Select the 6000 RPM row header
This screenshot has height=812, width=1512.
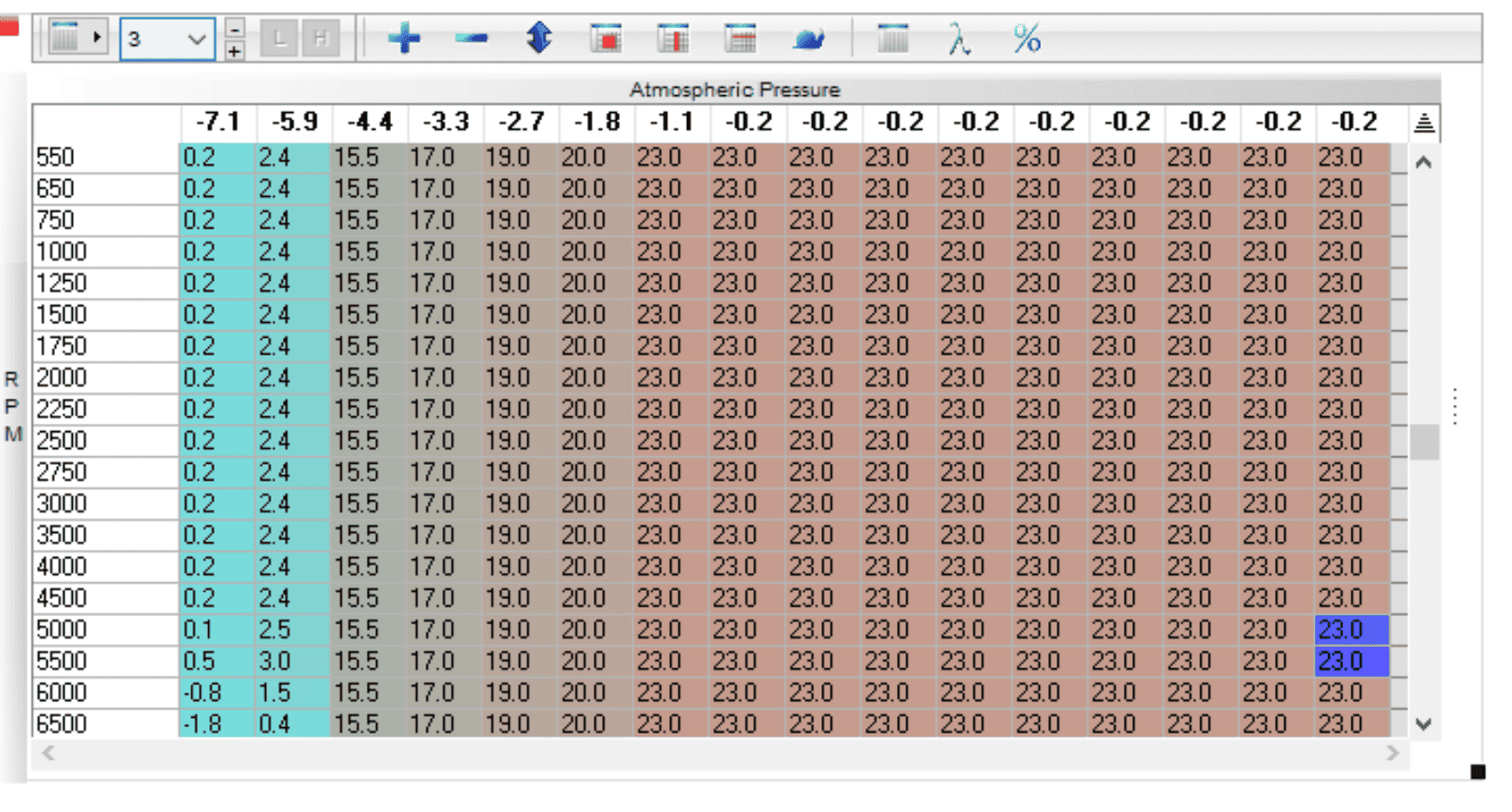point(105,693)
